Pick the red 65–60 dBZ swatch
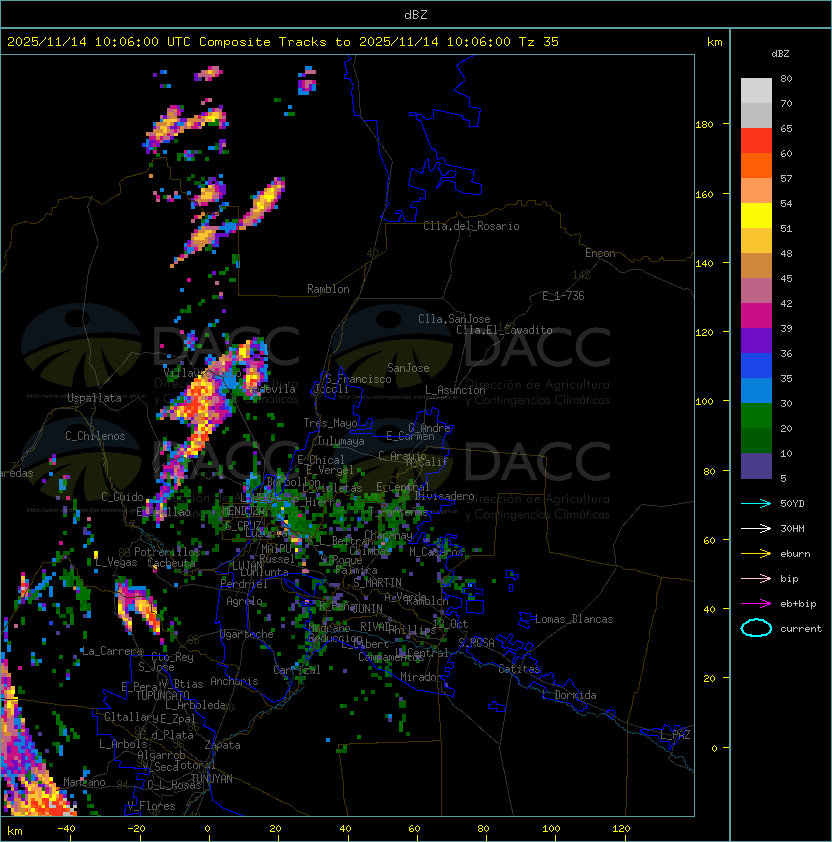 [756, 141]
